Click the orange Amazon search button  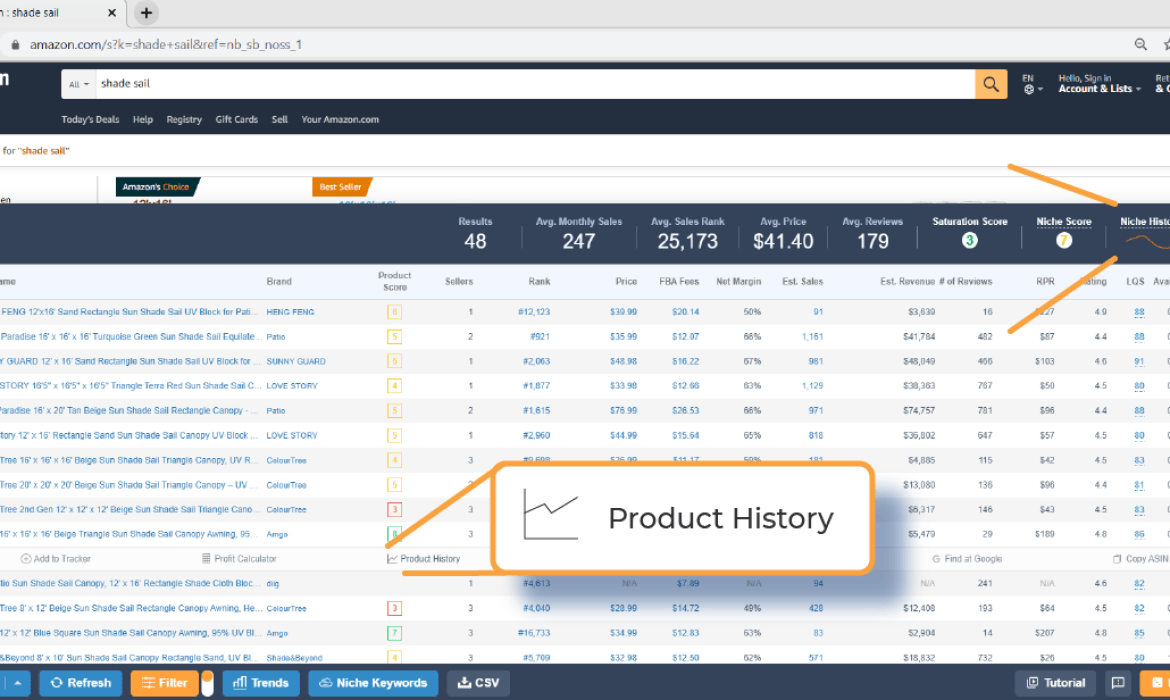click(991, 84)
